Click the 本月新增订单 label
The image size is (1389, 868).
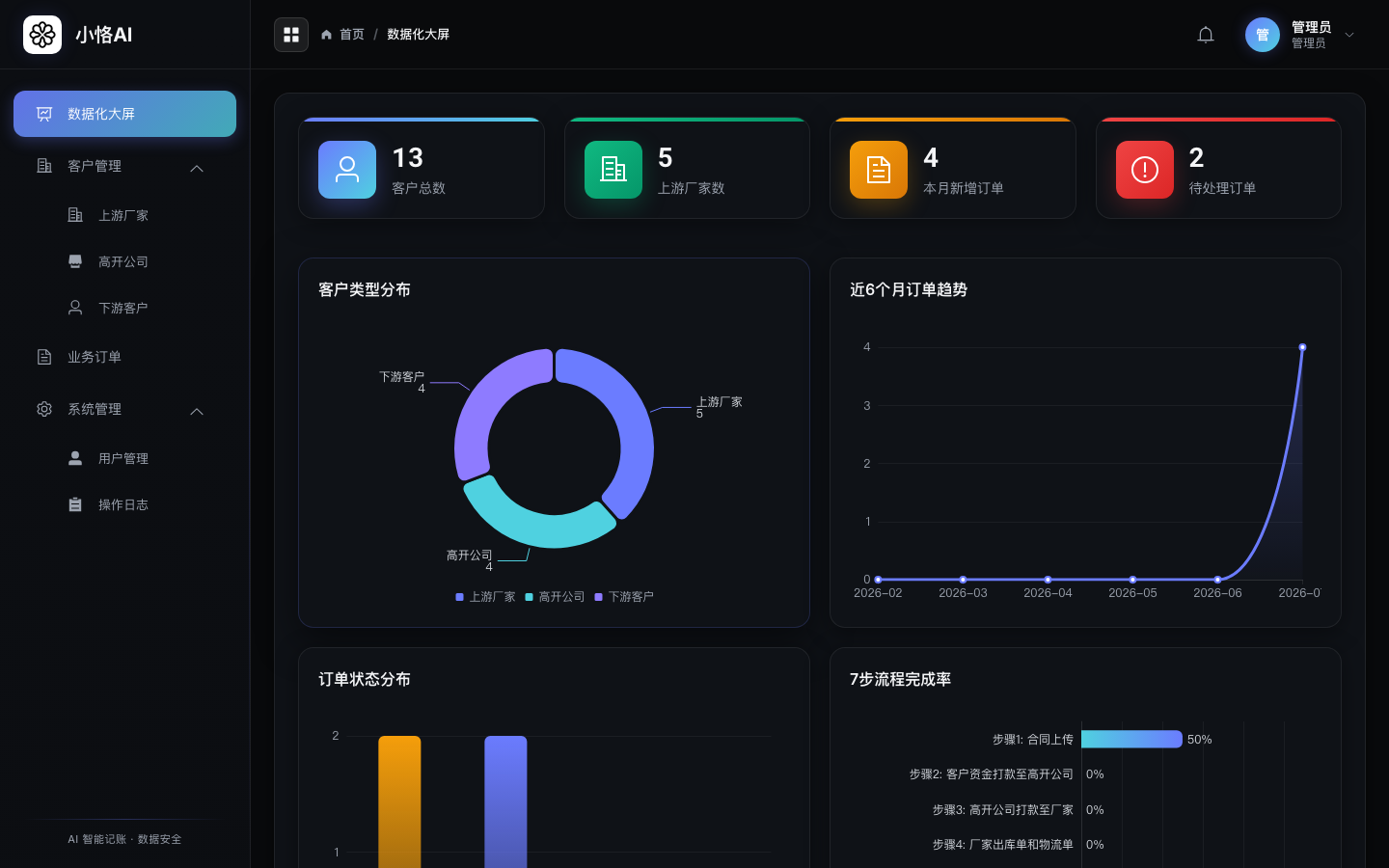964,188
